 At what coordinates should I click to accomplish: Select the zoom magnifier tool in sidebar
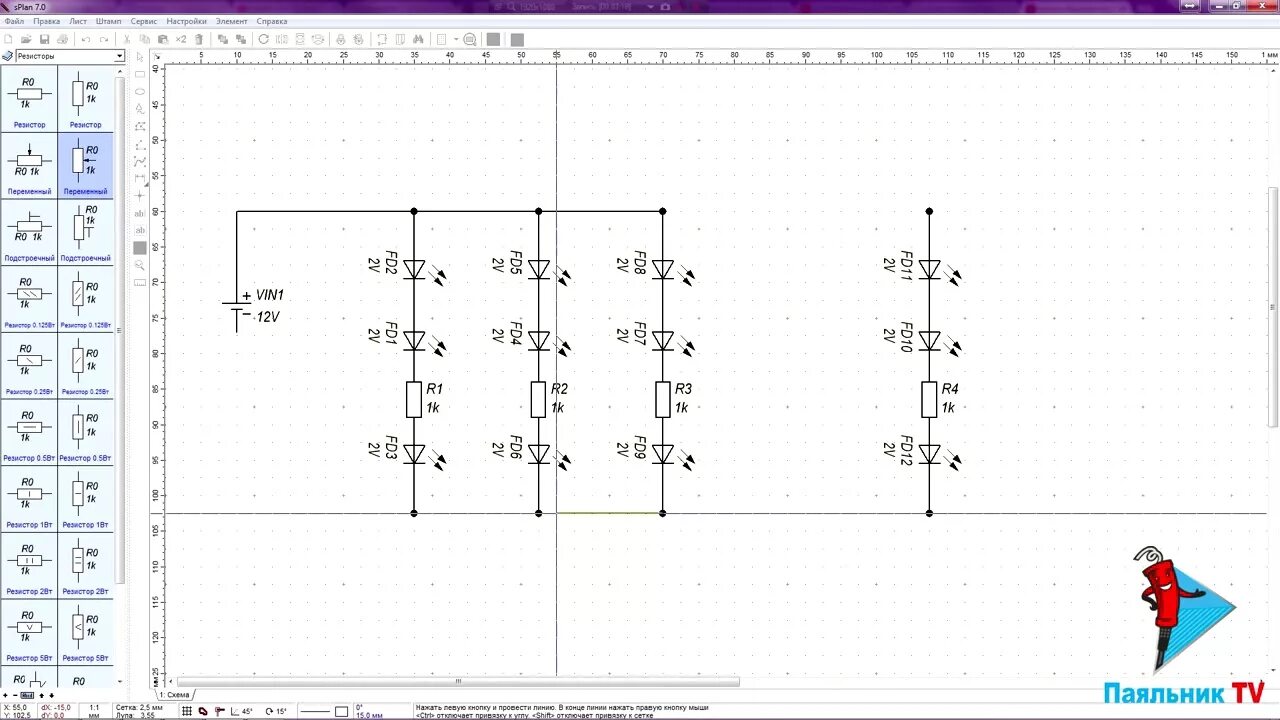pyautogui.click(x=140, y=265)
